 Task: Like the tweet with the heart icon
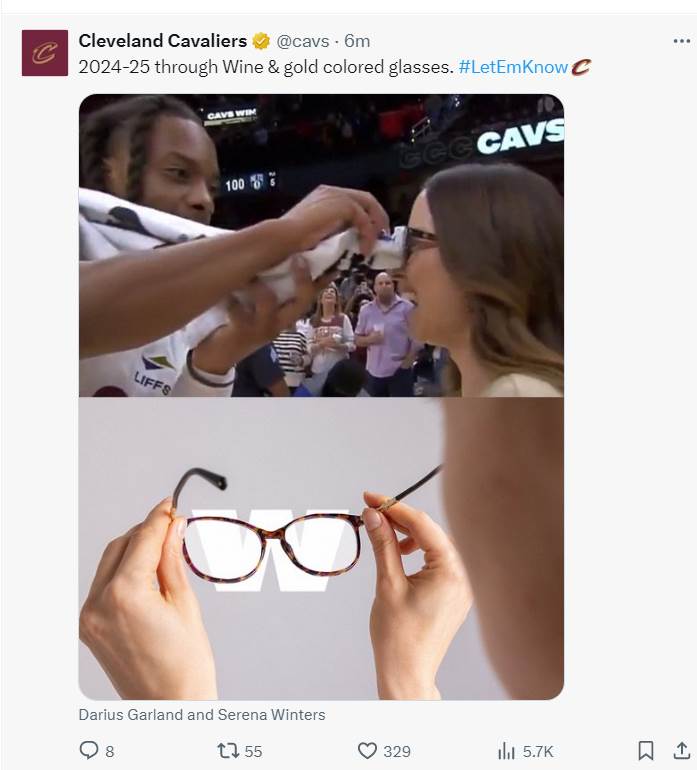tap(367, 751)
